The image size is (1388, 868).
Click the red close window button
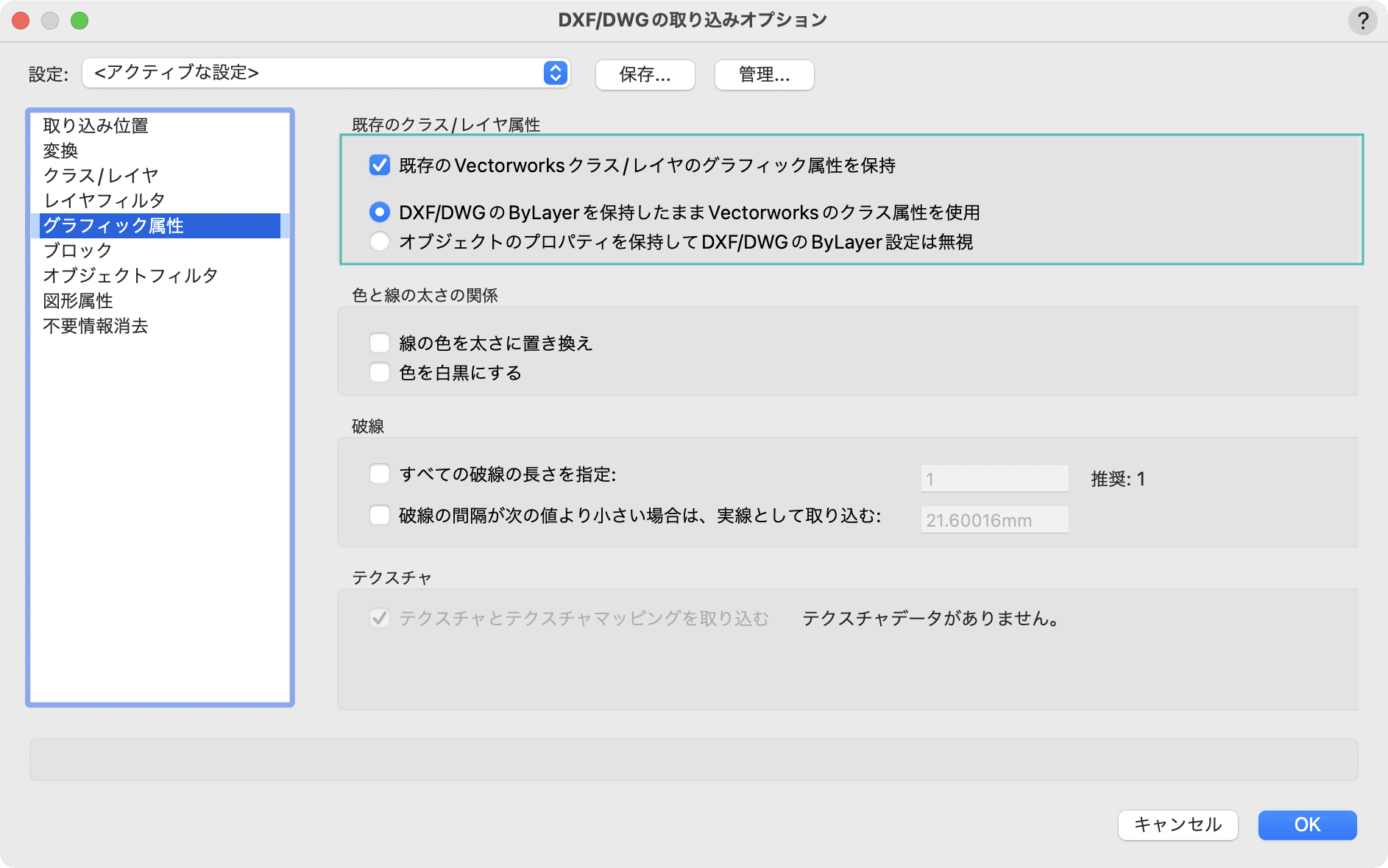click(21, 21)
